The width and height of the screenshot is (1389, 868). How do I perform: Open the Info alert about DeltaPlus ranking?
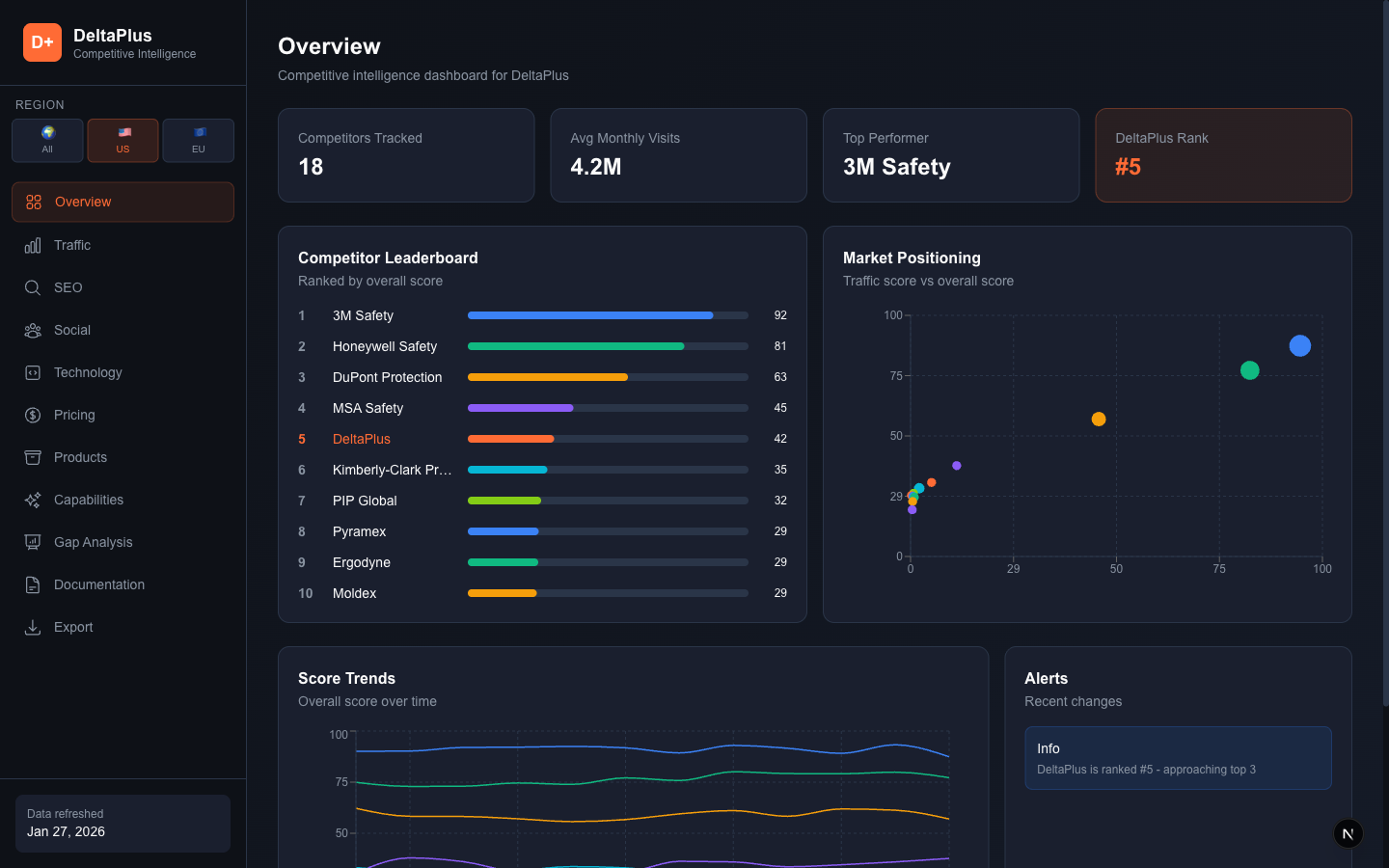(1178, 758)
